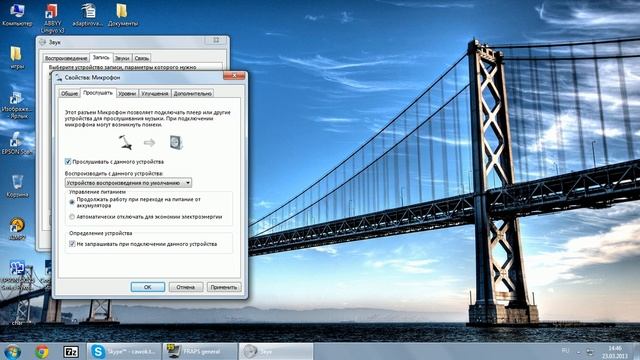
Task: Click the RU language indicator in tray
Action: tap(565, 351)
